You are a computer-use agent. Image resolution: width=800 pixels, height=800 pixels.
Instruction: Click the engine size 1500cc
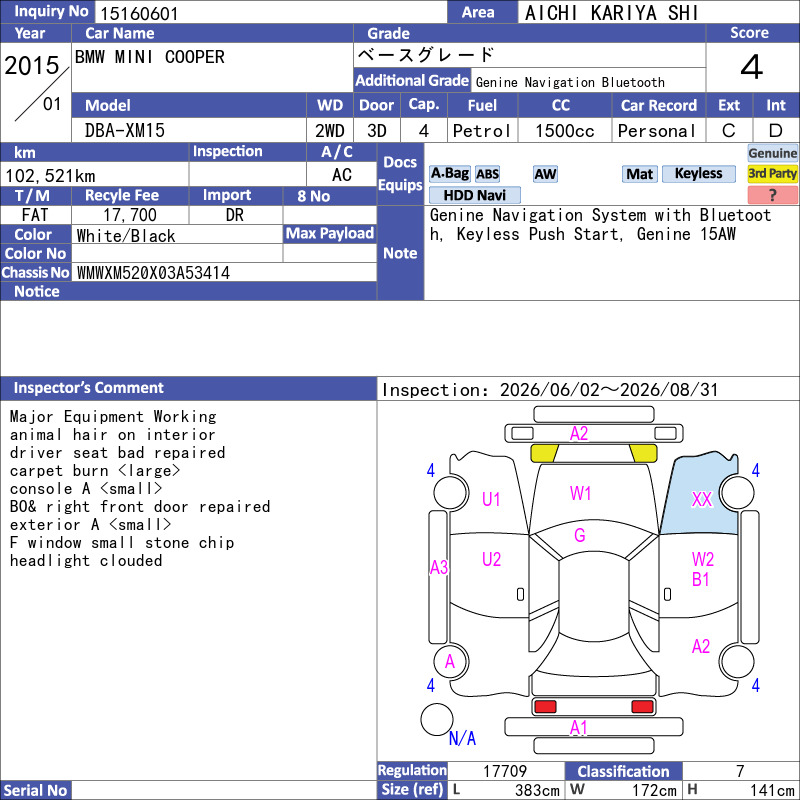tap(564, 131)
